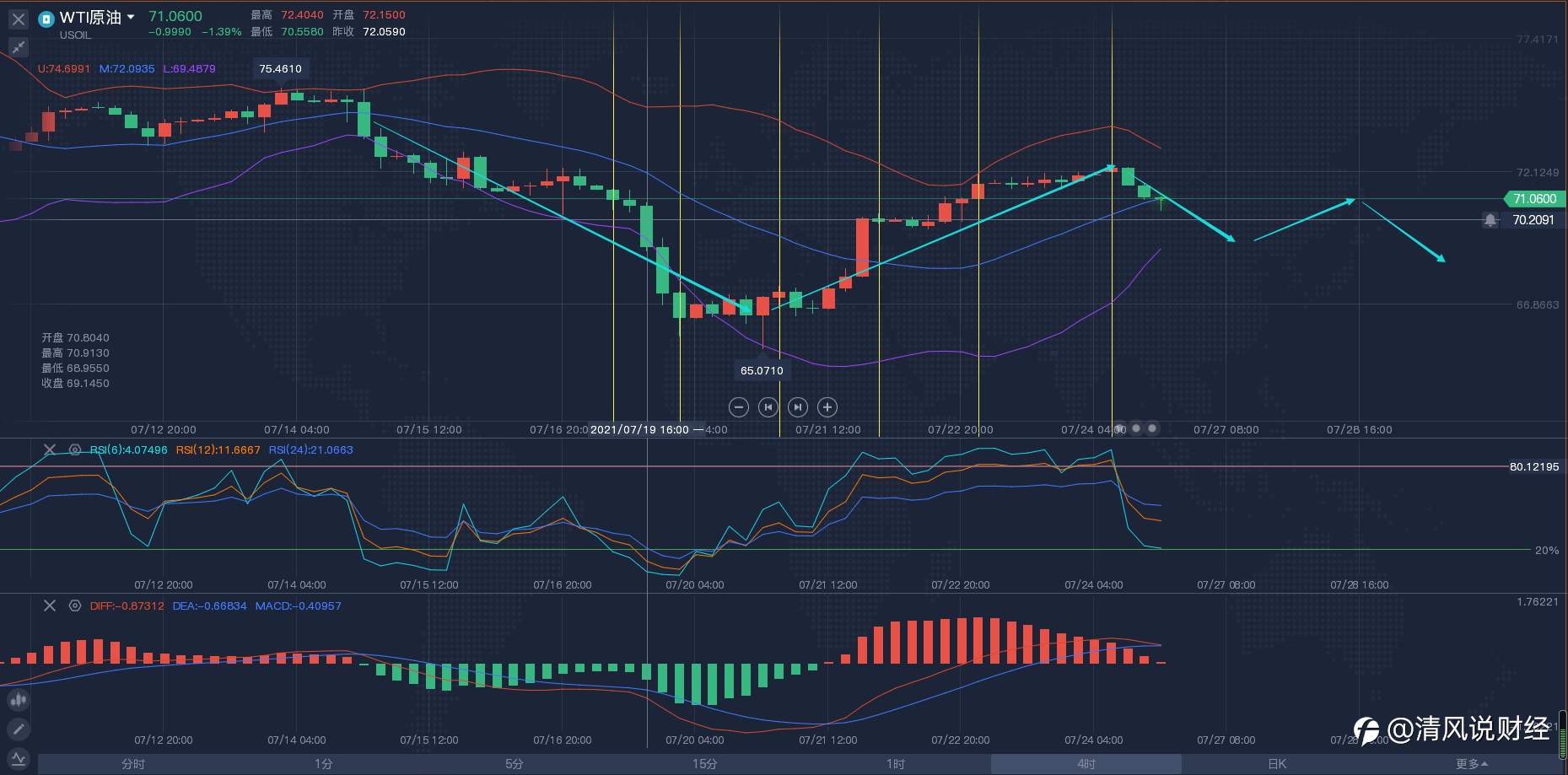
Task: Click the price alert bell icon
Action: (1490, 220)
